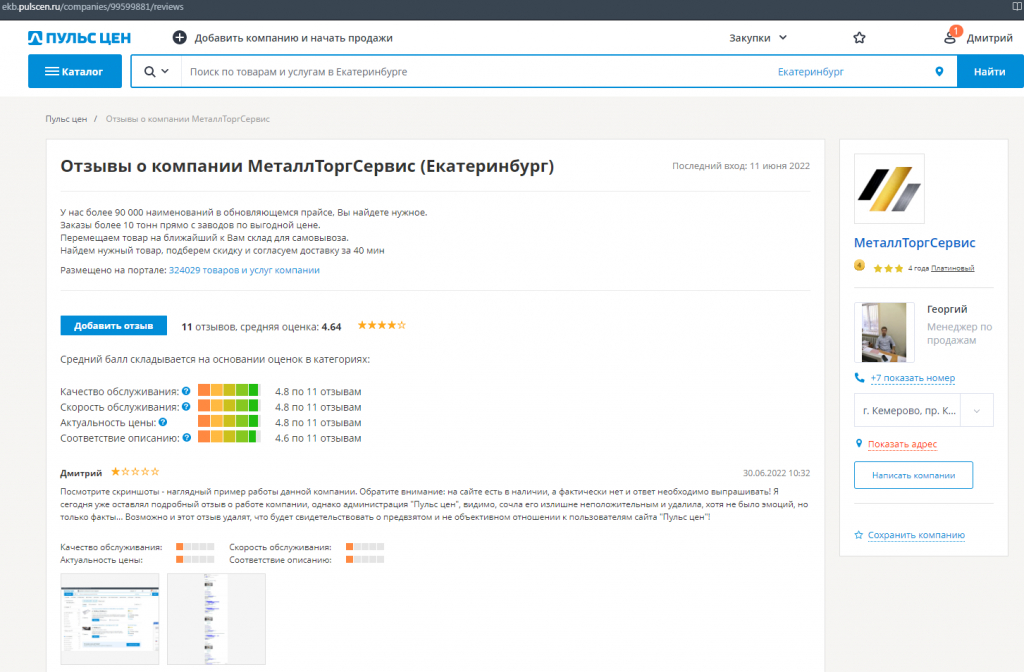Click the Пульс цен logo

click(x=79, y=38)
